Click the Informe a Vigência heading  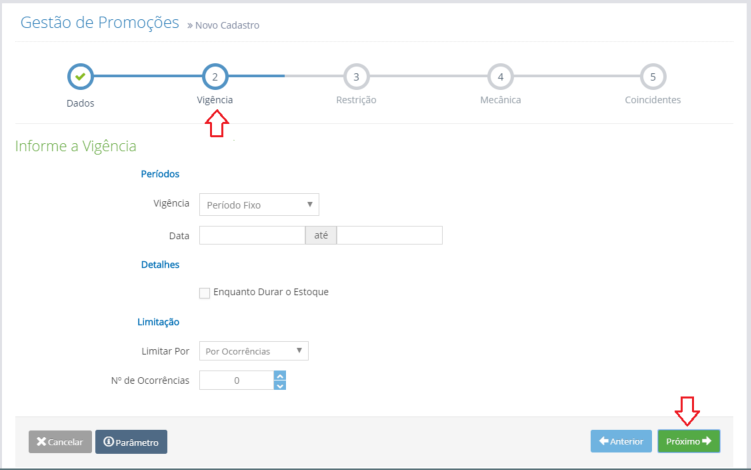coord(76,146)
